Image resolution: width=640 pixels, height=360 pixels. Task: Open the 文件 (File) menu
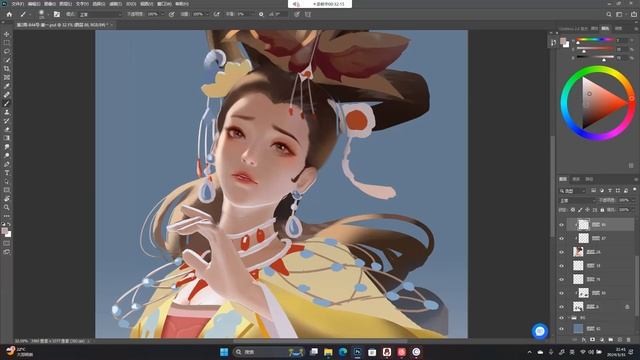[x=17, y=4]
